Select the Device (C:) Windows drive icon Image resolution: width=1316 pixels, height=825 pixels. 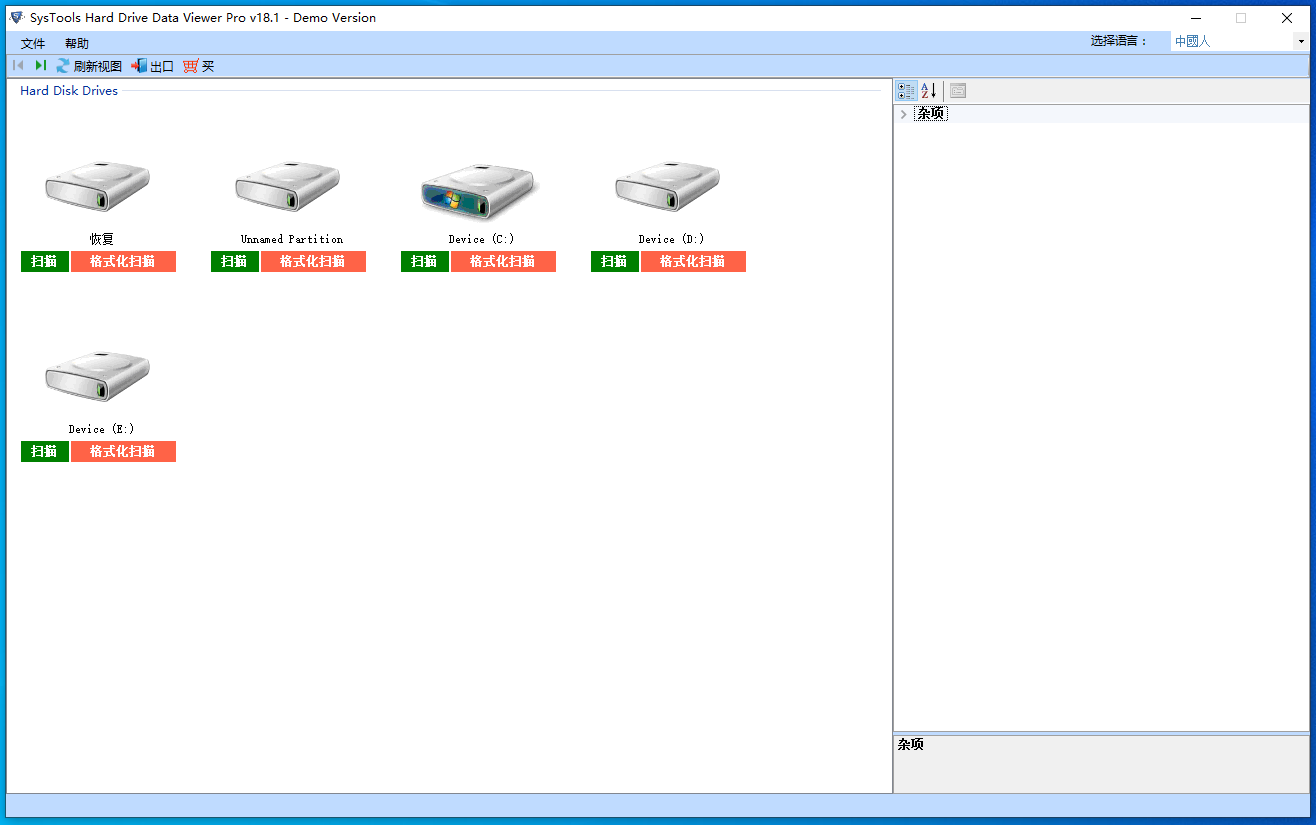point(478,190)
